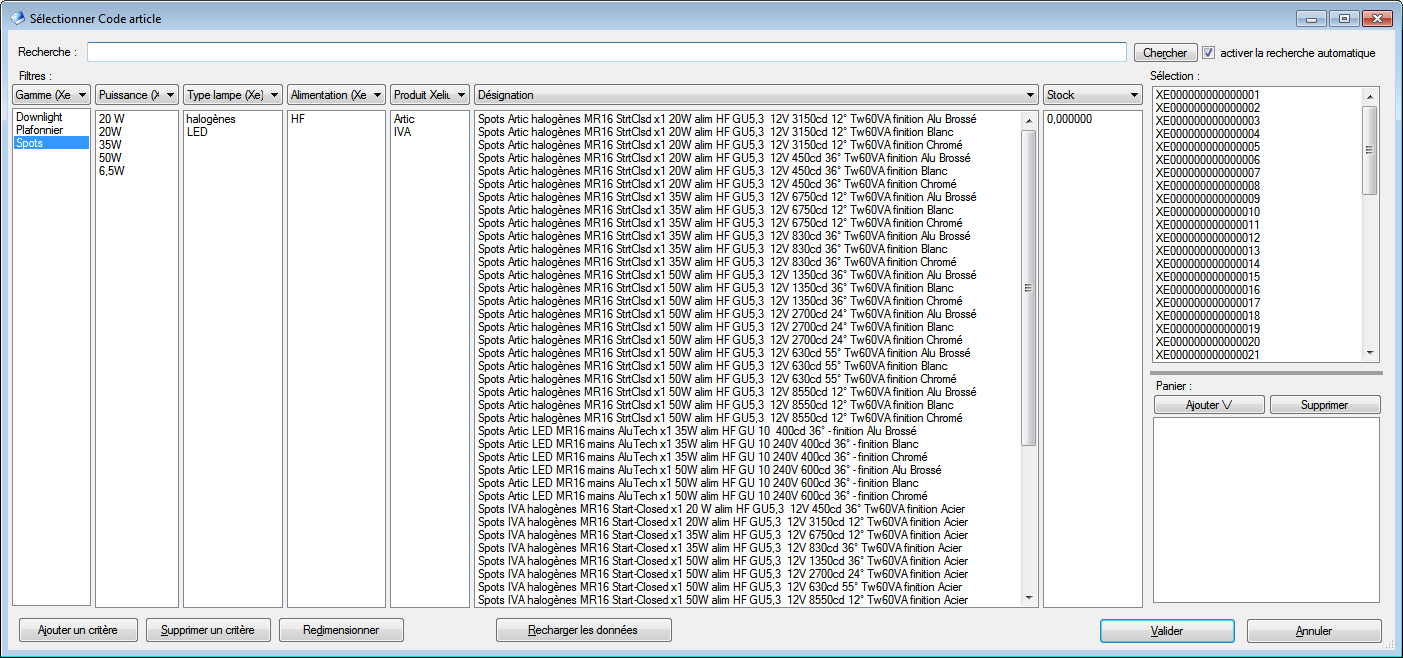Image resolution: width=1403 pixels, height=658 pixels.
Task: Select Artic in Produit list
Action: (430, 119)
